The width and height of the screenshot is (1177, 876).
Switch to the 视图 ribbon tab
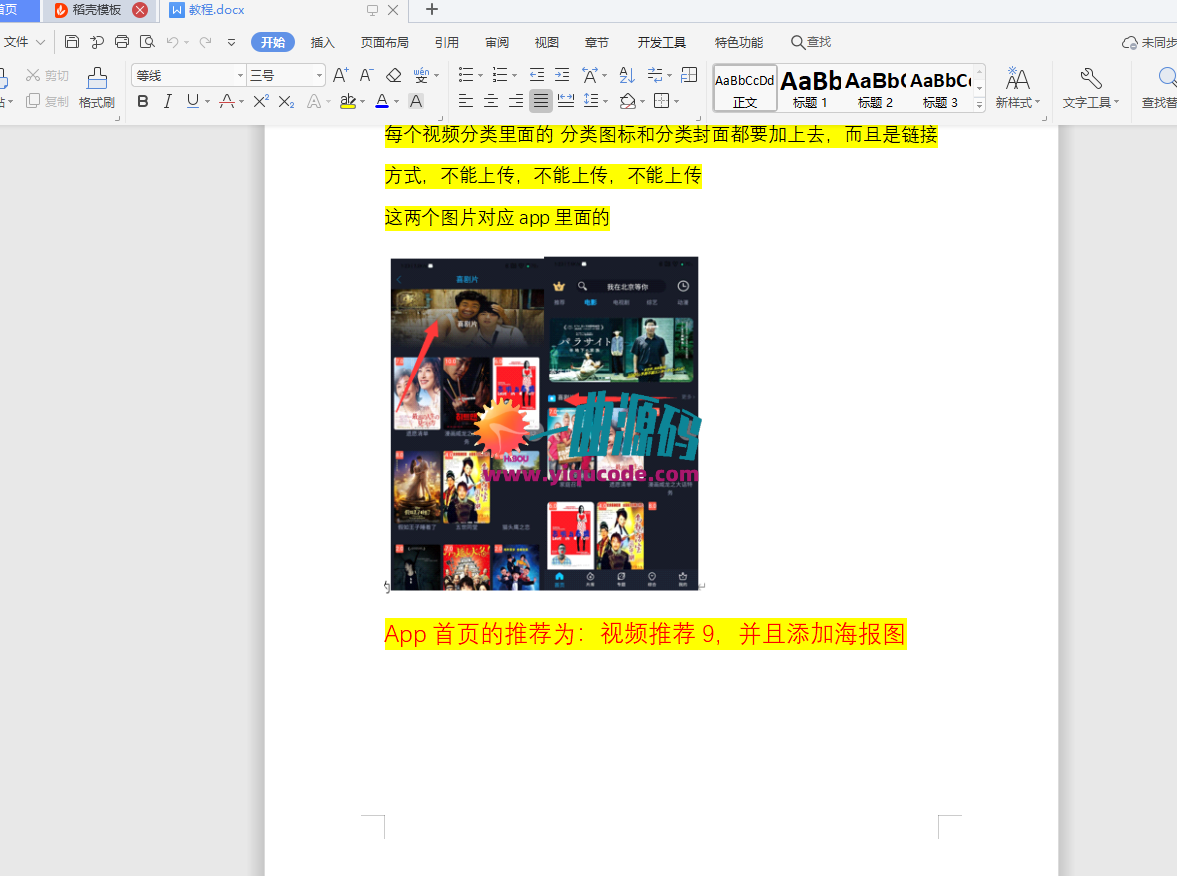pos(546,42)
